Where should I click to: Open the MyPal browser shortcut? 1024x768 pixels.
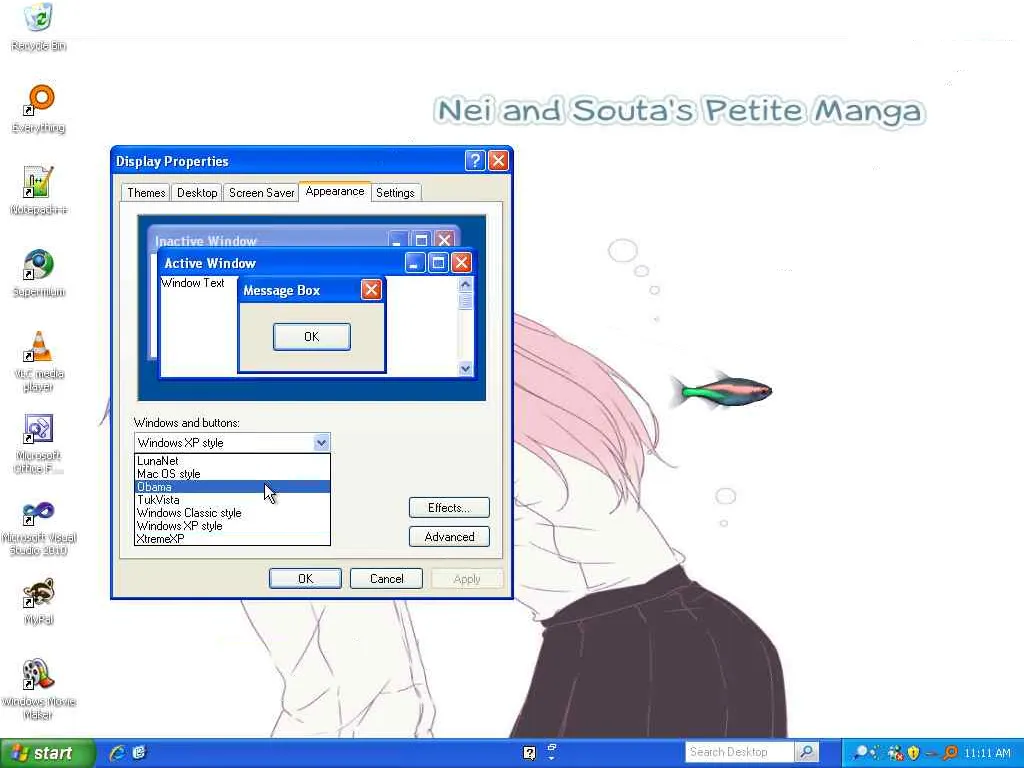(38, 601)
